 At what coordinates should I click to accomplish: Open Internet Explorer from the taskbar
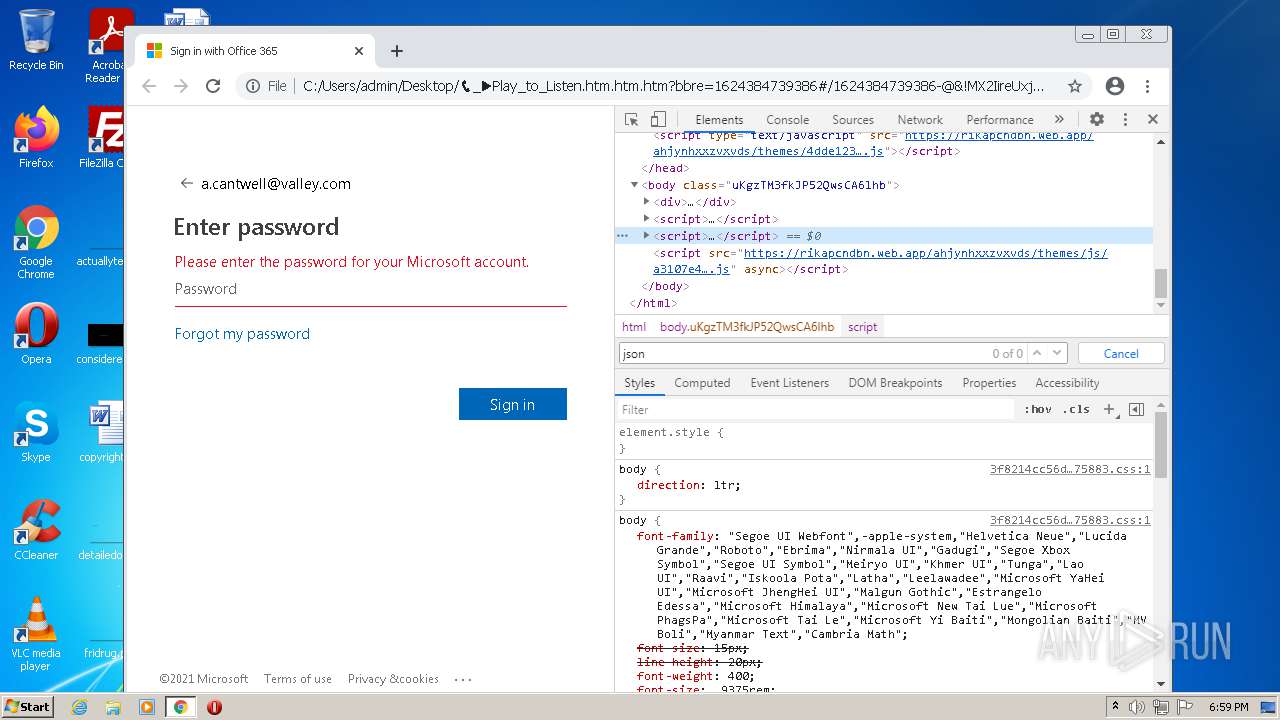pyautogui.click(x=79, y=707)
